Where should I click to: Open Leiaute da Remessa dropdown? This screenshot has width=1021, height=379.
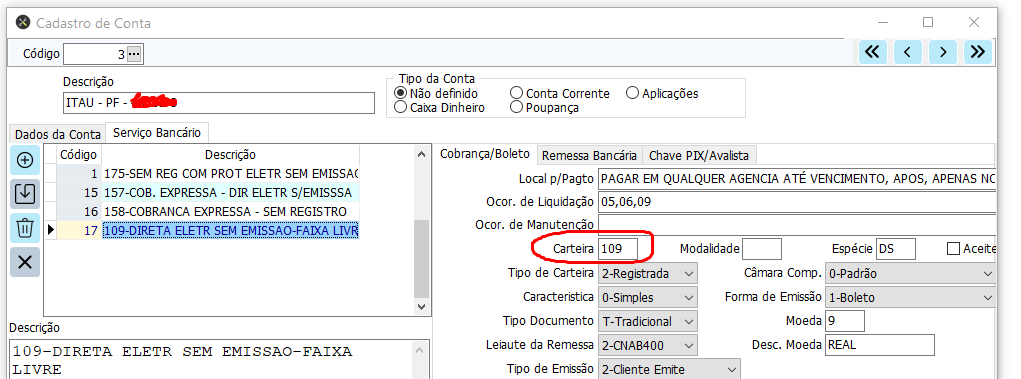click(648, 345)
